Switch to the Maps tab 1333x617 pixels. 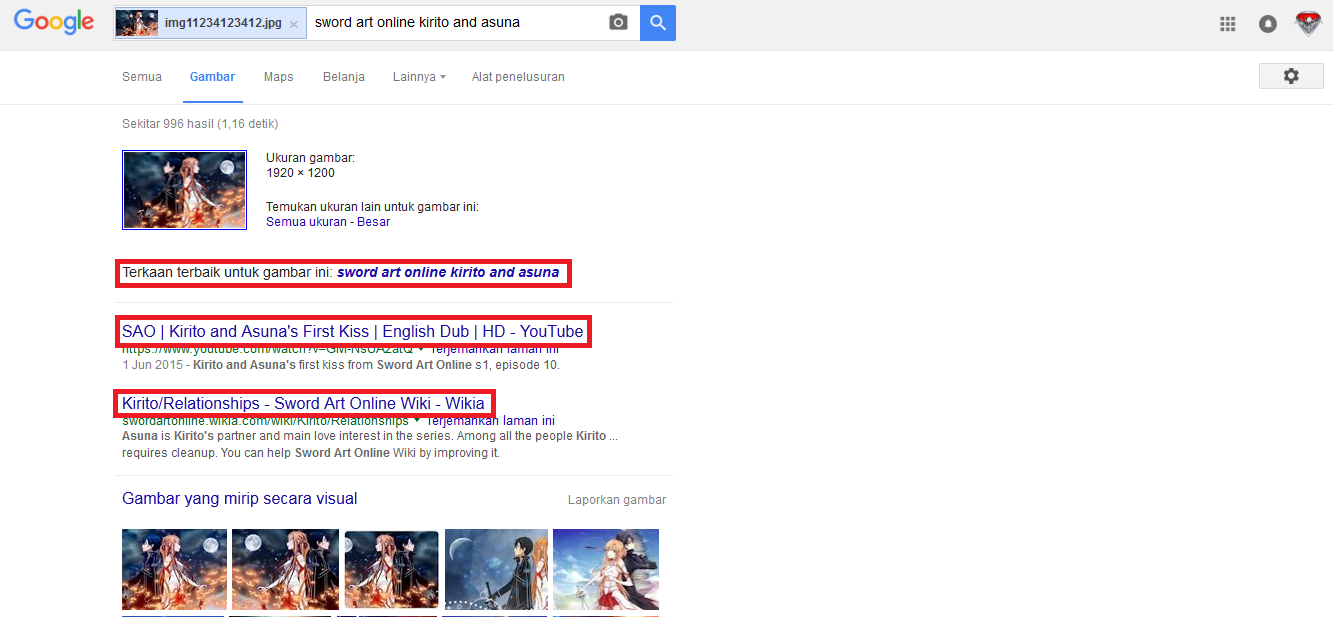point(279,77)
